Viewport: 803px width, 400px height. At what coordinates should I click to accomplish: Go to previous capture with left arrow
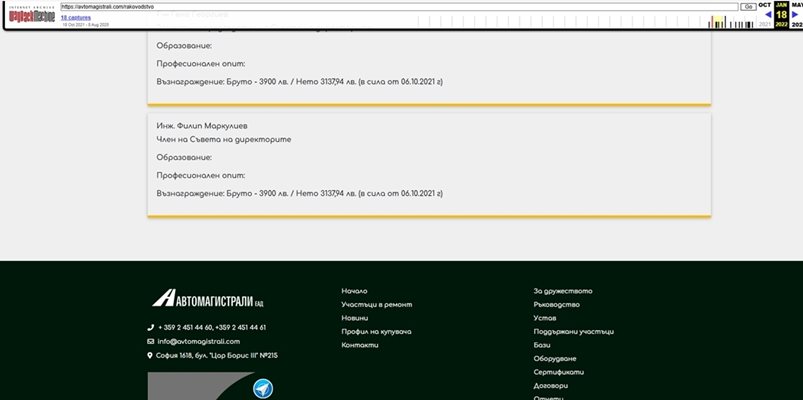click(x=768, y=15)
